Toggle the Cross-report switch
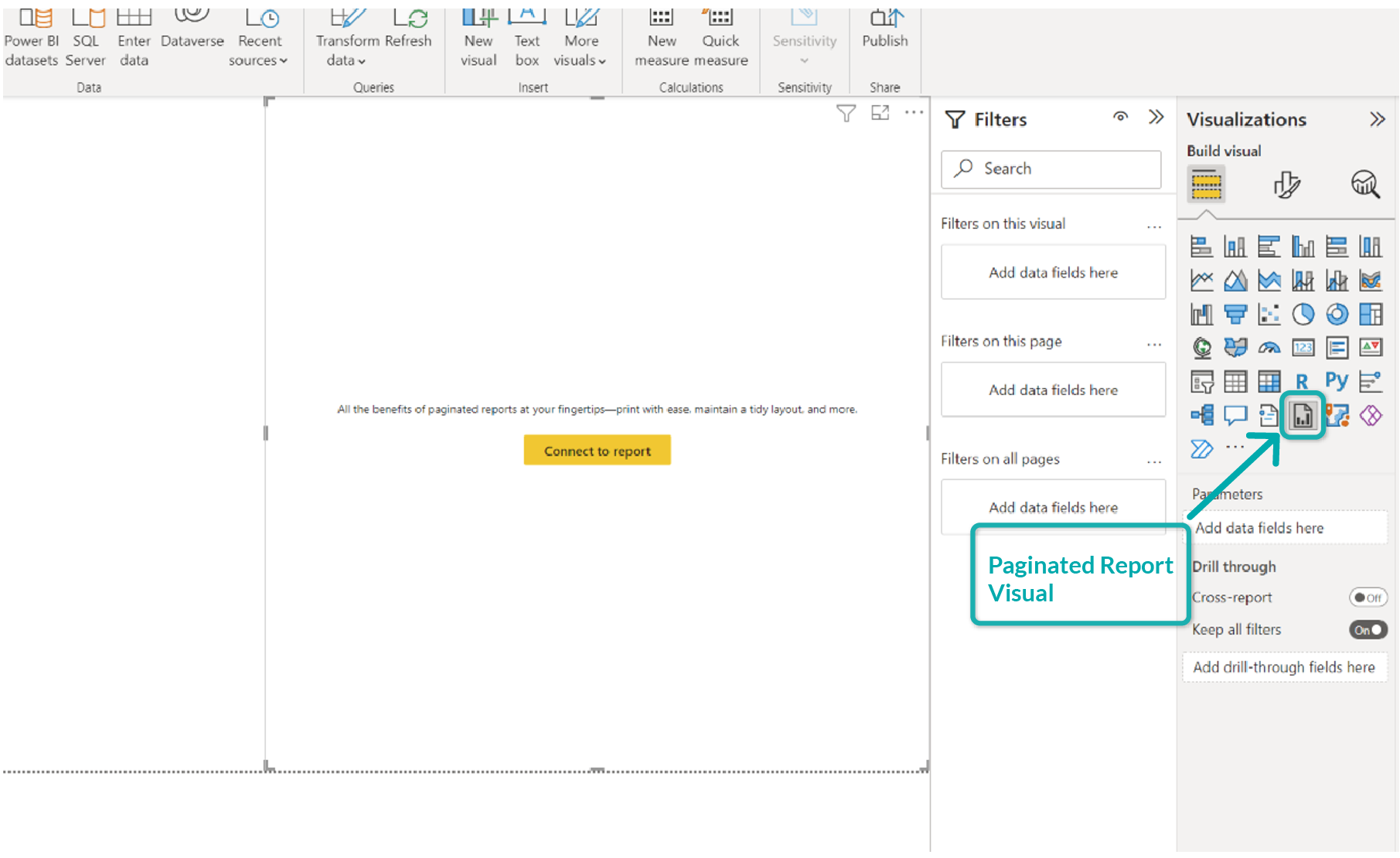1400x858 pixels. coord(1368,598)
